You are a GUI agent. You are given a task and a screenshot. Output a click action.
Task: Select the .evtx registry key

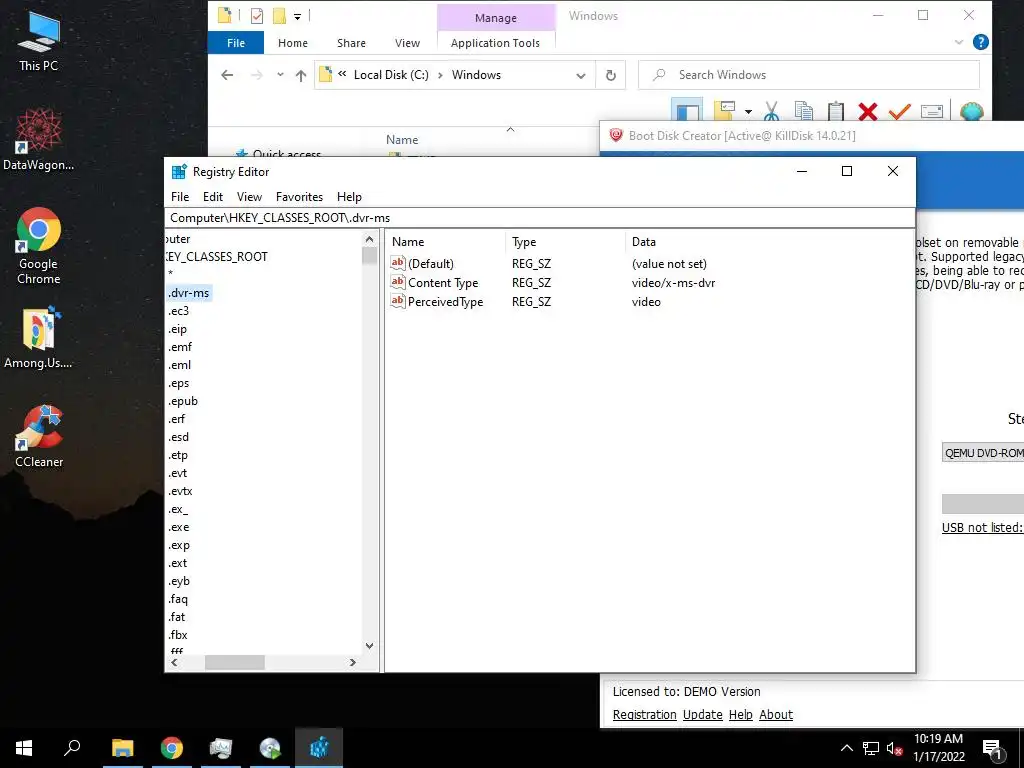[x=180, y=491]
